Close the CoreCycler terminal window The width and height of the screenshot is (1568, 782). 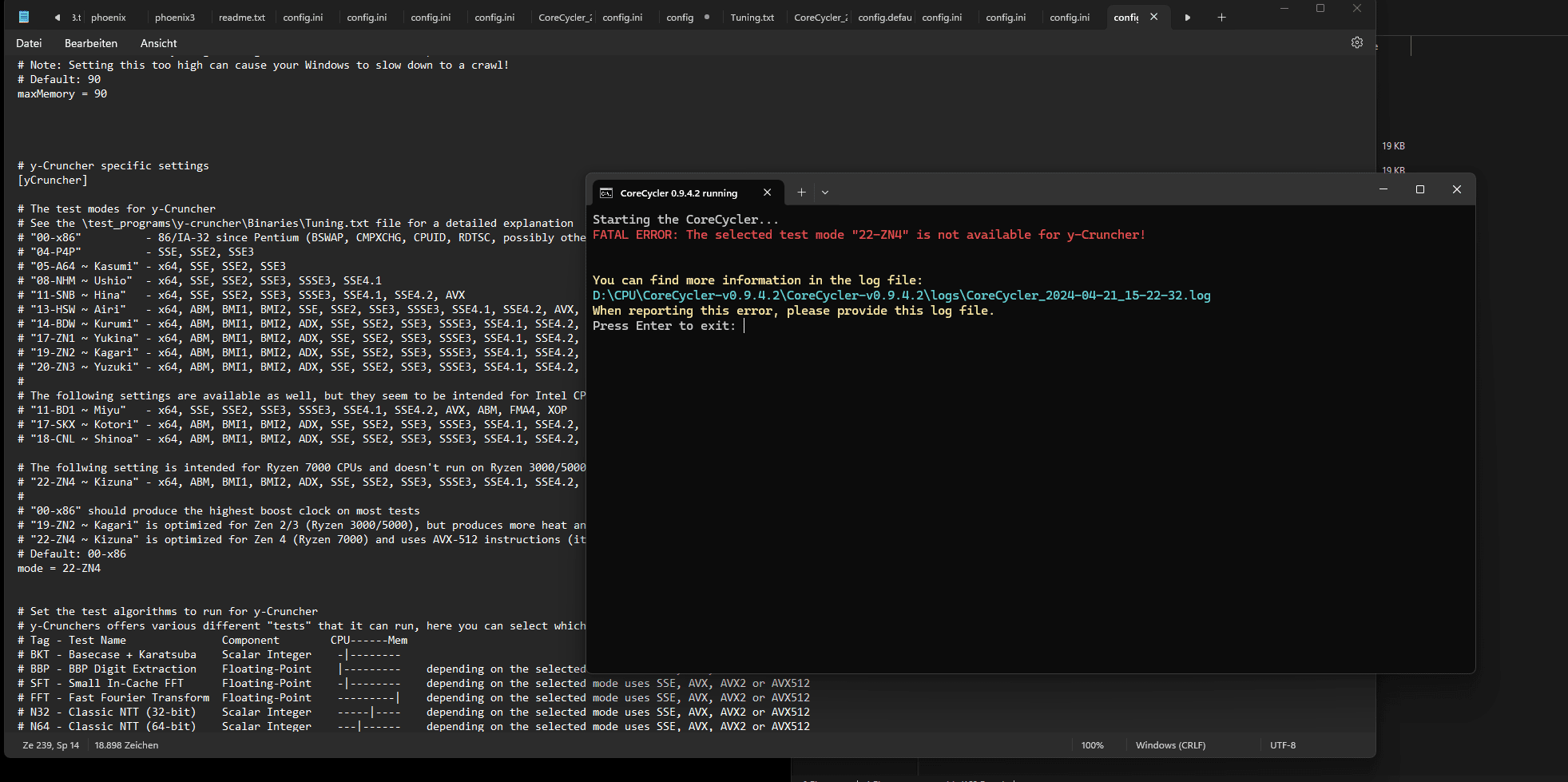[1457, 189]
